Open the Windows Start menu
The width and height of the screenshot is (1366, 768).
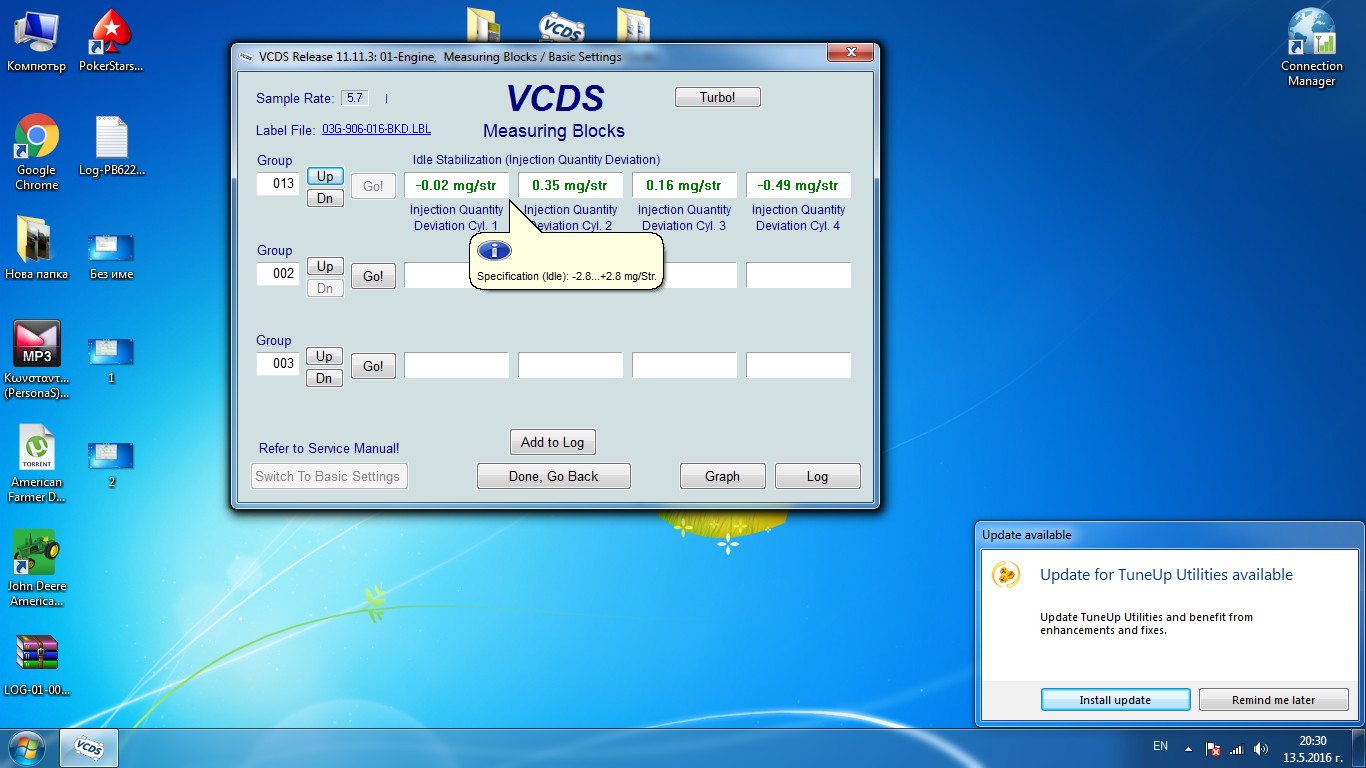pos(26,747)
